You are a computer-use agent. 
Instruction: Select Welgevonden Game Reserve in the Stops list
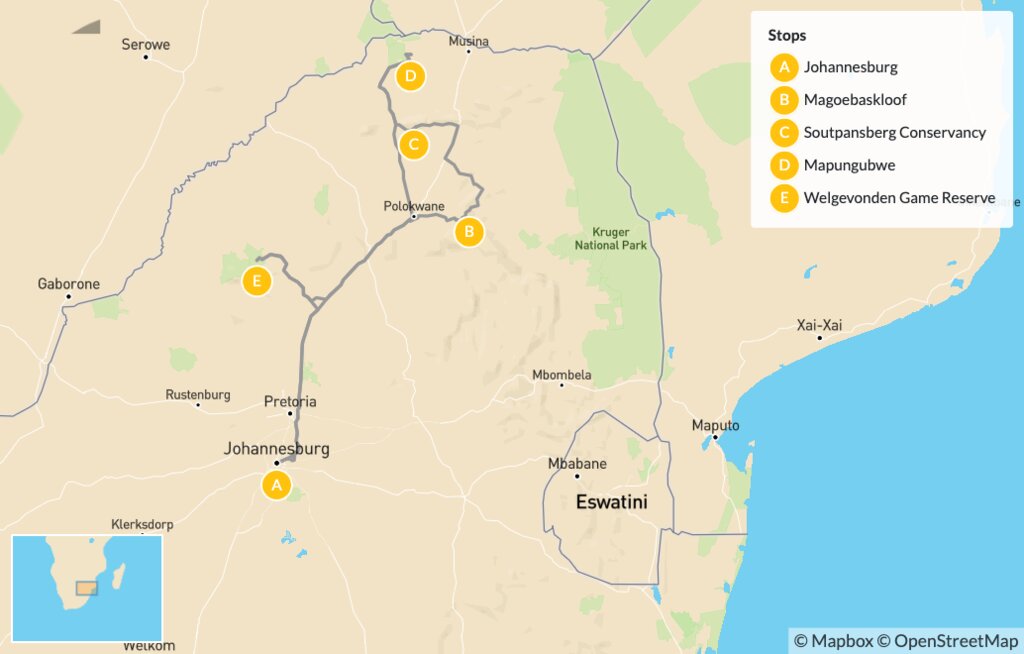click(x=899, y=198)
